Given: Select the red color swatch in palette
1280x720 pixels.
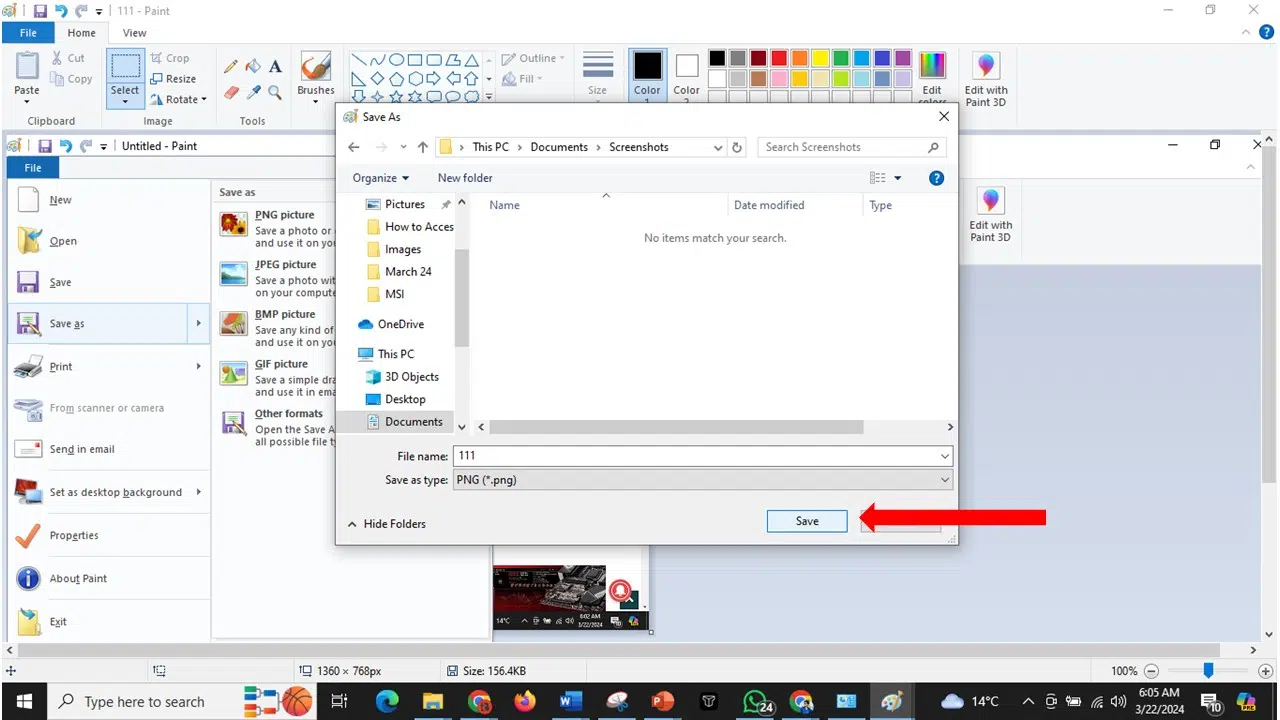Looking at the screenshot, I should (x=779, y=58).
